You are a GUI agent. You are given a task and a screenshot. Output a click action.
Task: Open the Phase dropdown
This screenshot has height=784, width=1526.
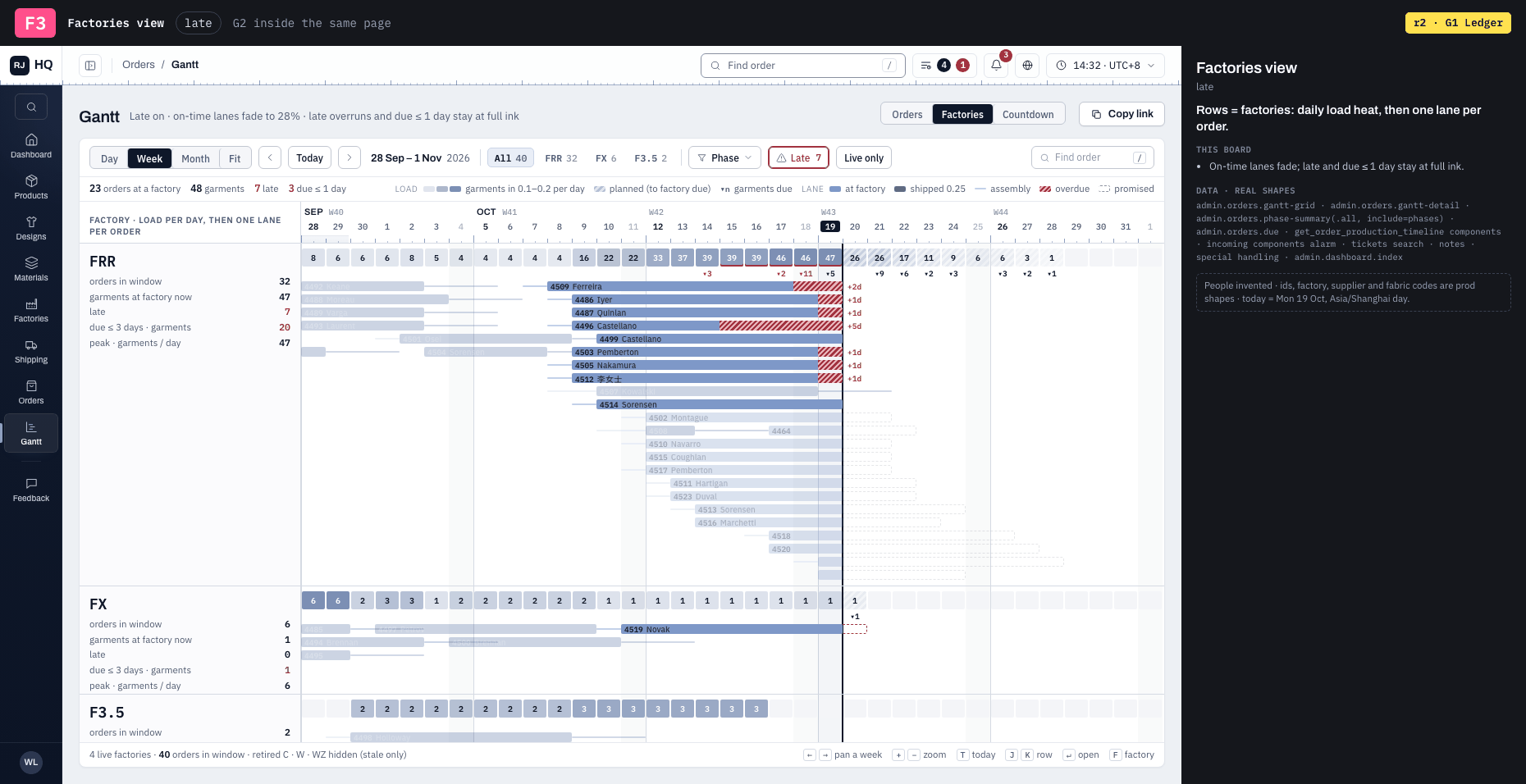pos(724,157)
